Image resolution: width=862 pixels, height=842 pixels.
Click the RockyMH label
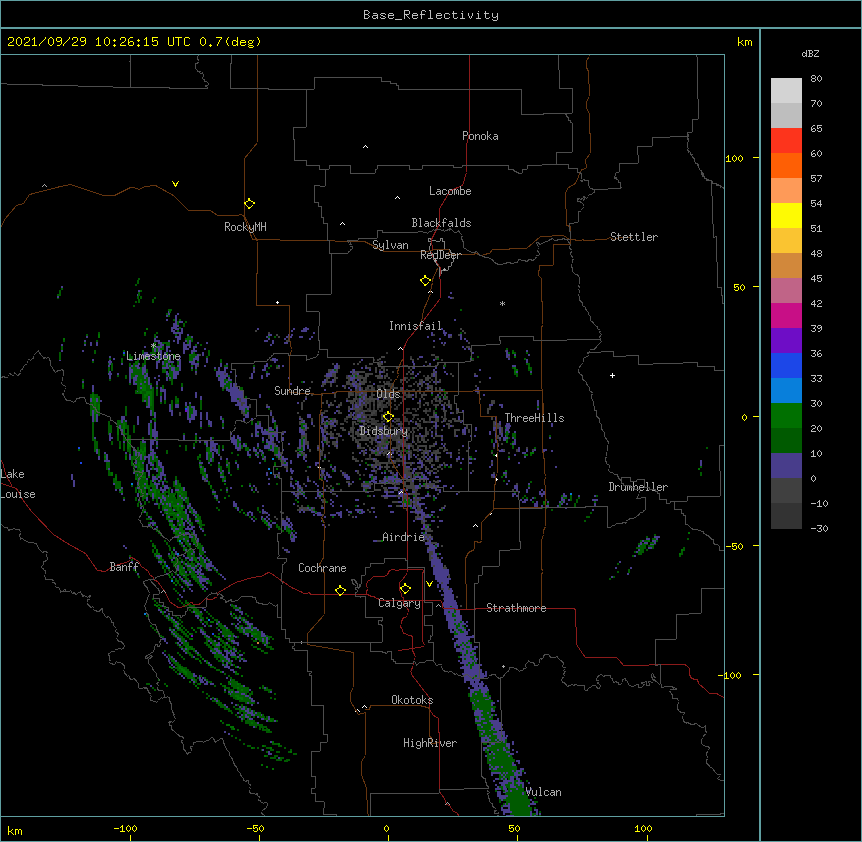pos(245,227)
